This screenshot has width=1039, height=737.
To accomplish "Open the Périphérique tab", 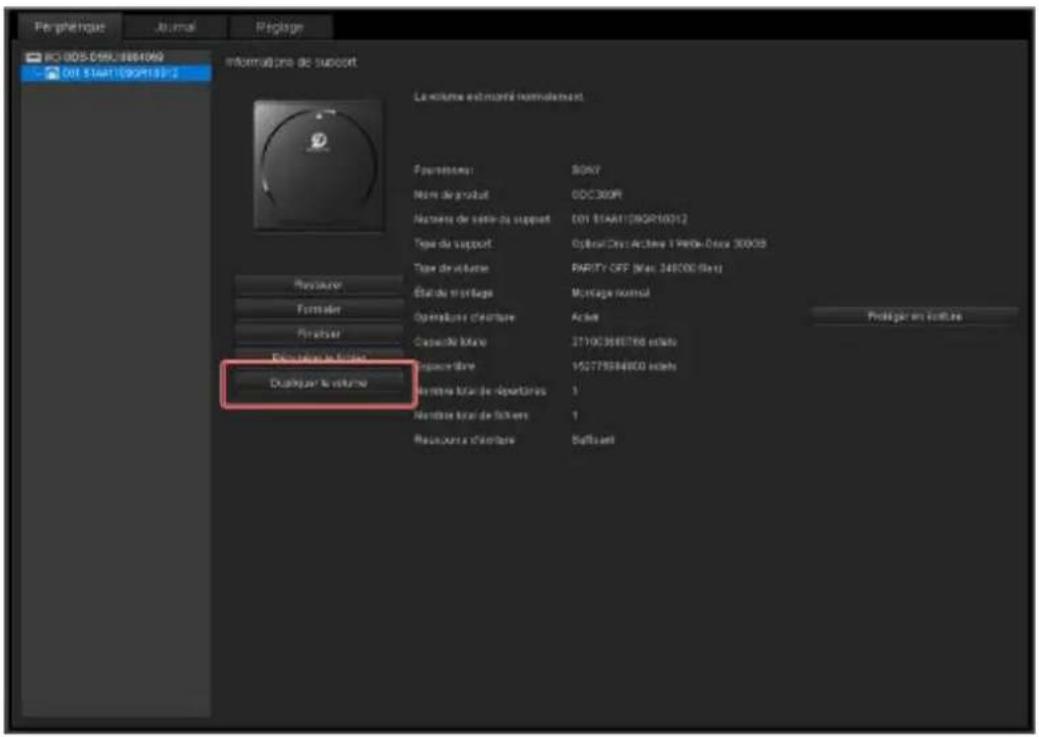I will (70, 27).
